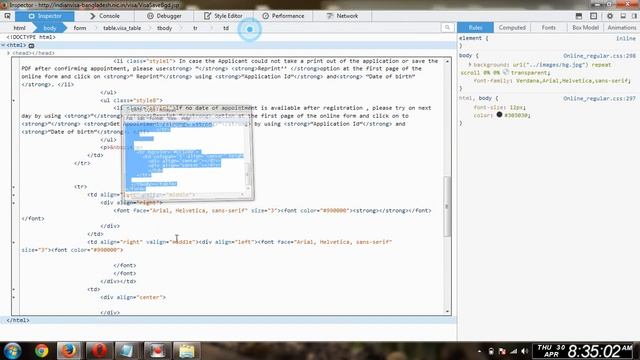Viewport: 640px width, 360px height.
Task: Click the volume speaker tray icon
Action: pos(525,351)
